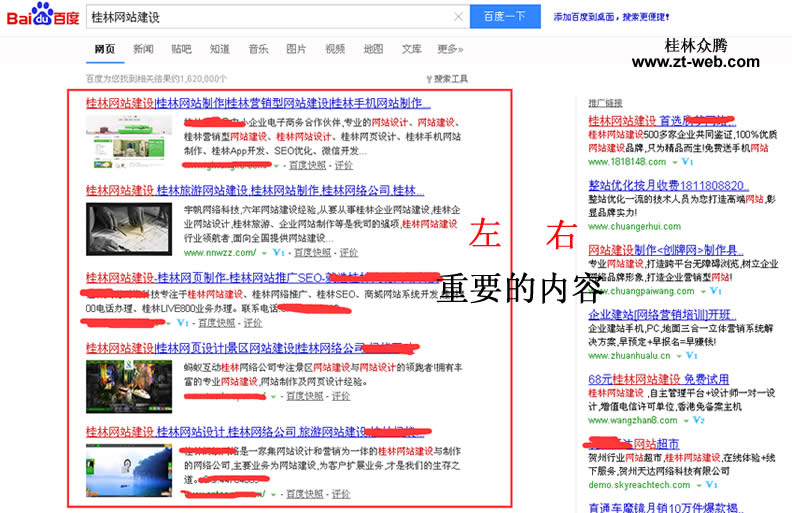792x513 pixels.
Task: Clear the search box with the X icon
Action: pyautogui.click(x=458, y=17)
